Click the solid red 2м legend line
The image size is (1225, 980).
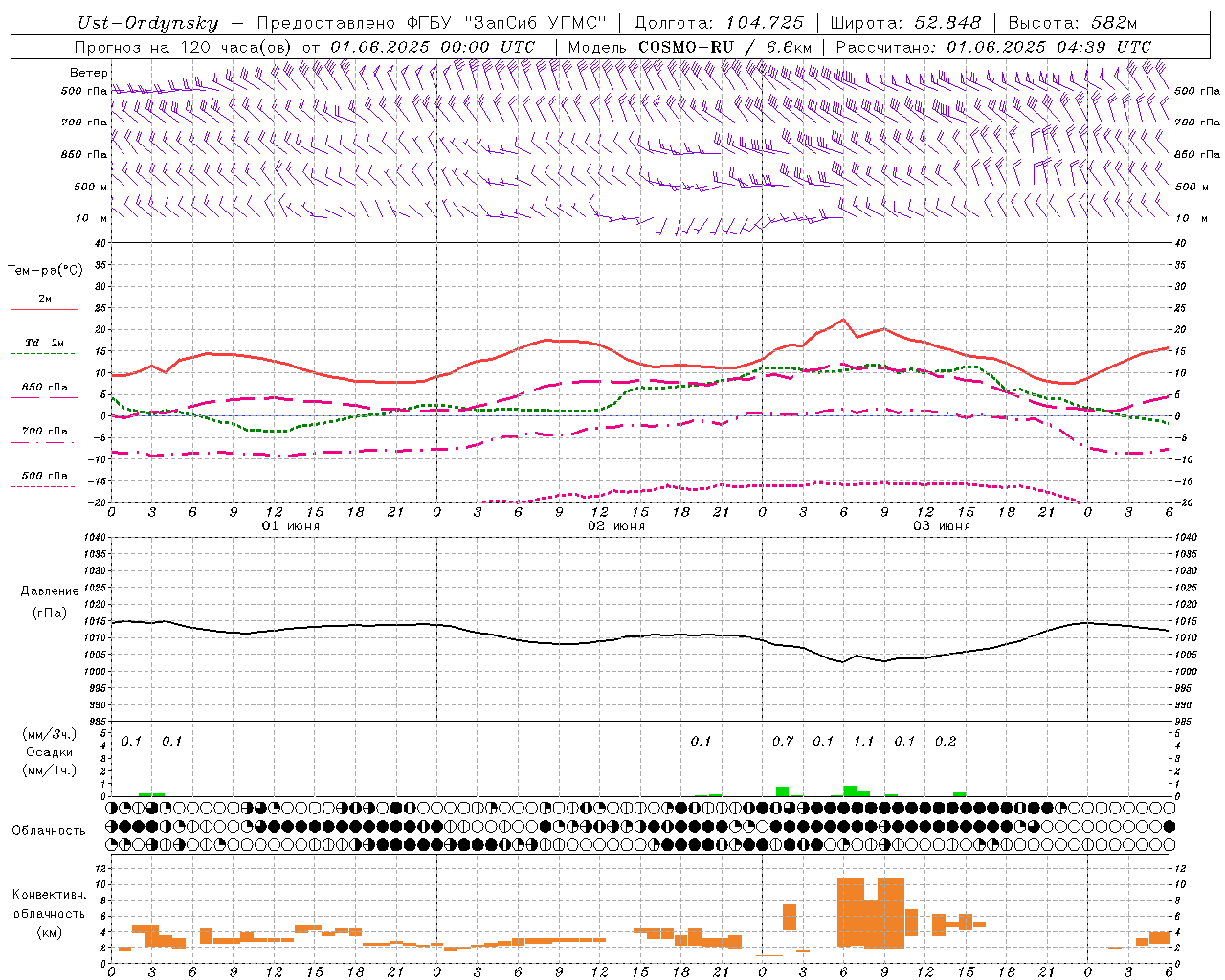pyautogui.click(x=44, y=309)
